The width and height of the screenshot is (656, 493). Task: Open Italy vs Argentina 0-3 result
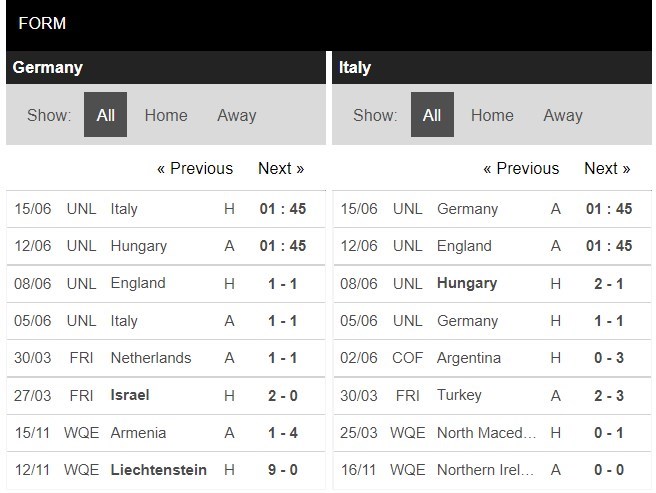pyautogui.click(x=611, y=358)
